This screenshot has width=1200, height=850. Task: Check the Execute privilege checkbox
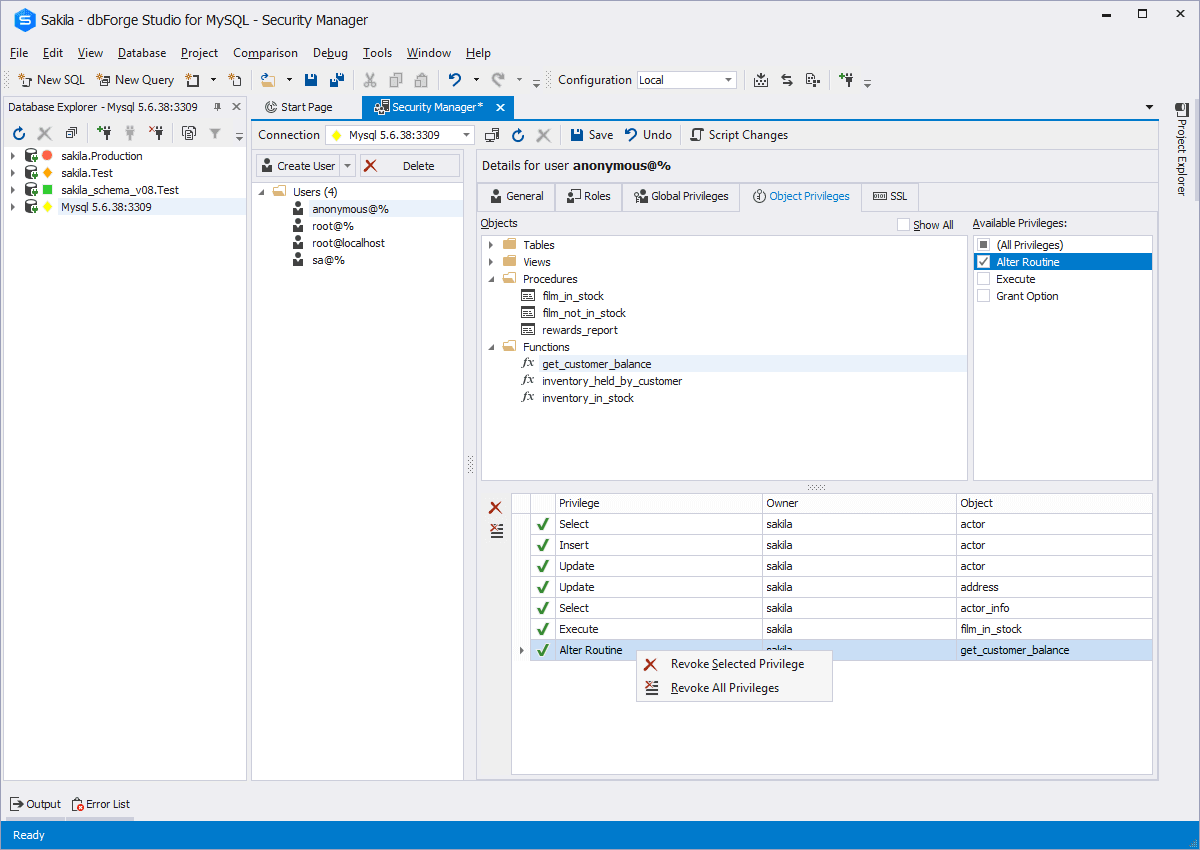983,279
